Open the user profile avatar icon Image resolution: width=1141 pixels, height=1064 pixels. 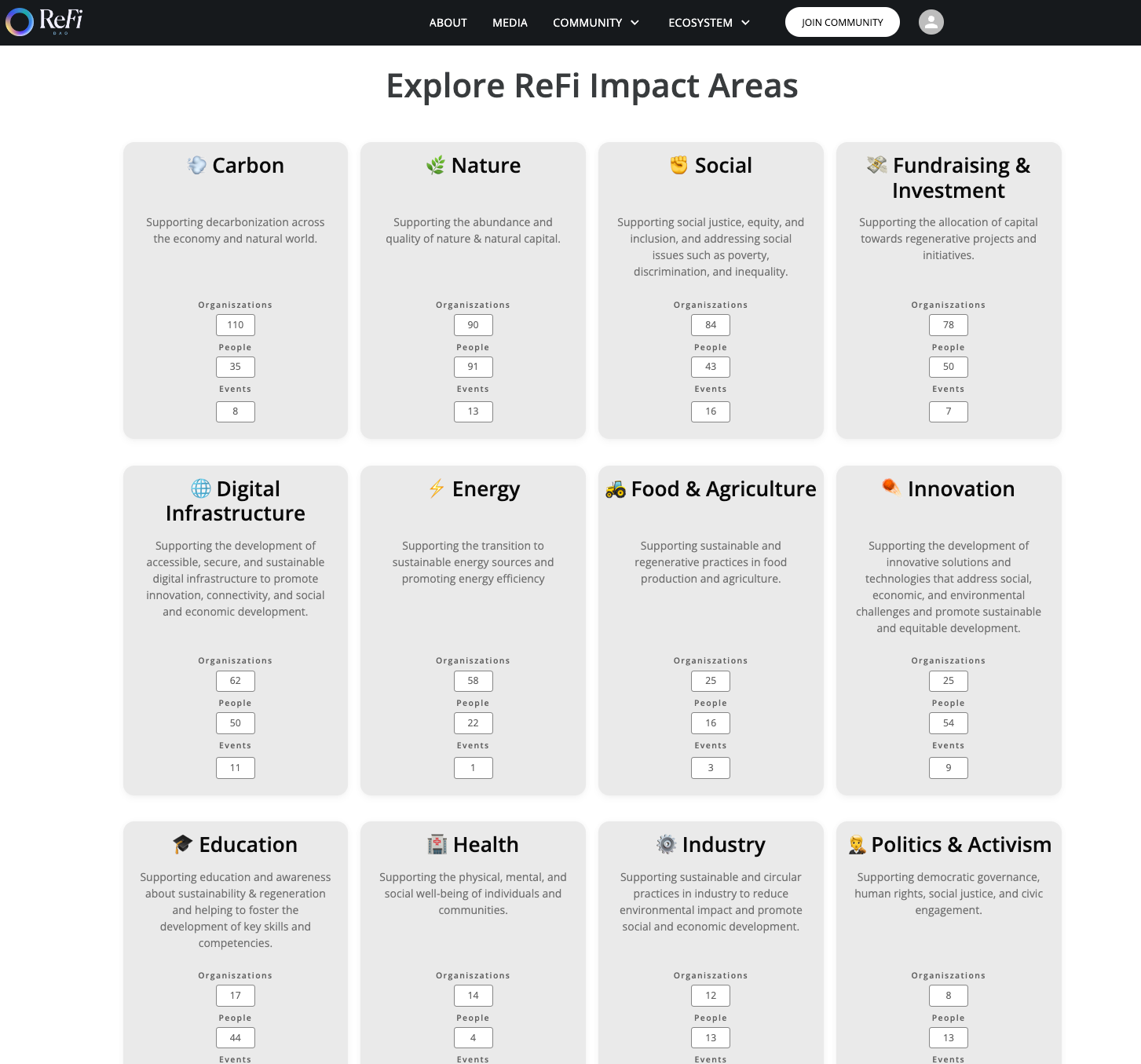[931, 22]
